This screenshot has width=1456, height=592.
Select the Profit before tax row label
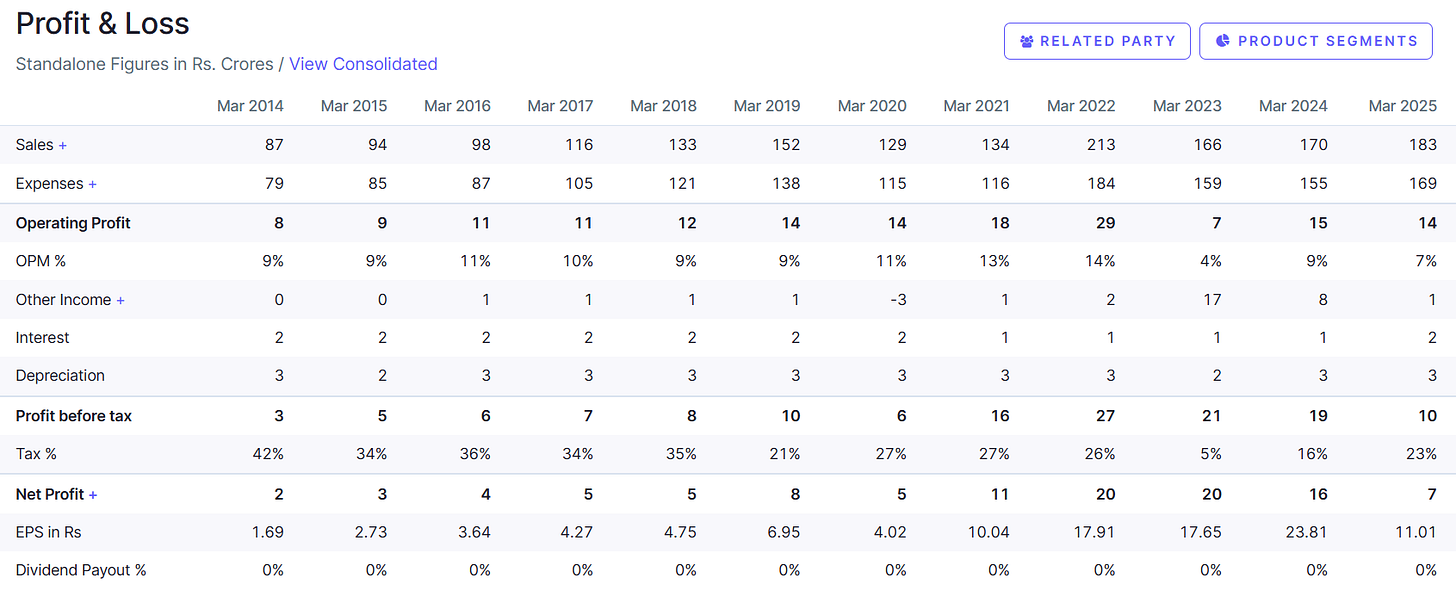point(74,416)
